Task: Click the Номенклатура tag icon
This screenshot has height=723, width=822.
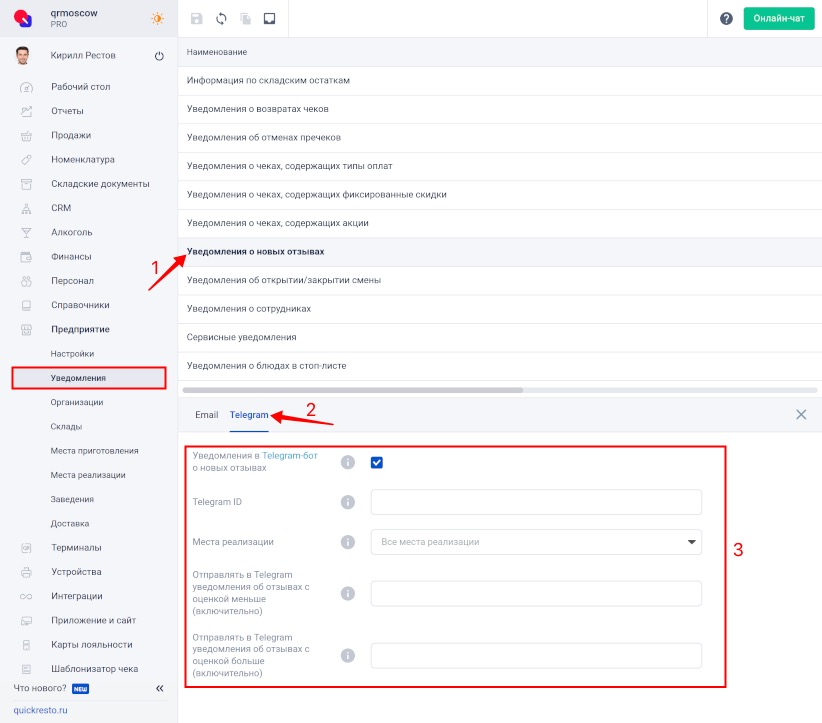Action: [26, 160]
